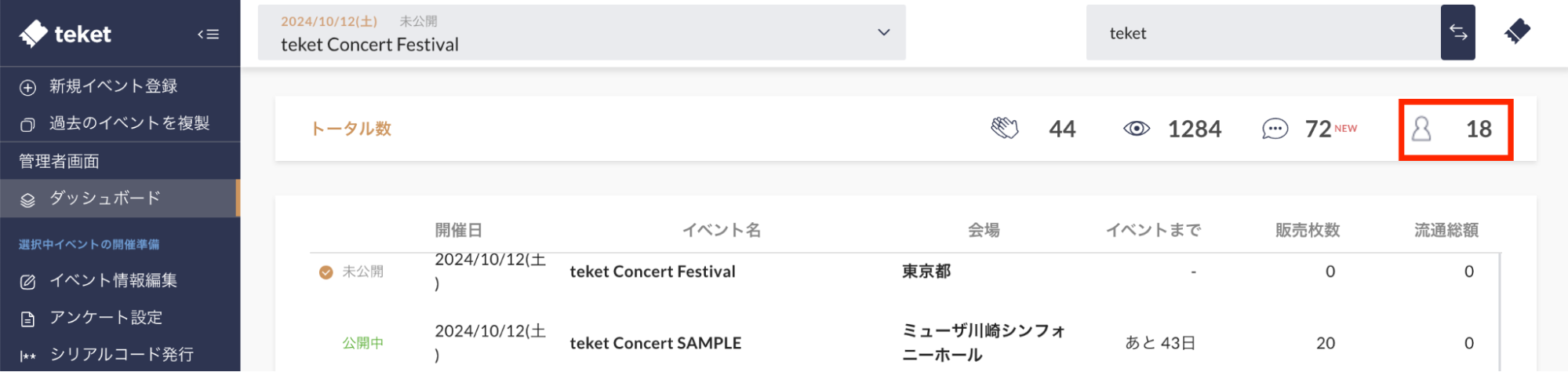Collapse the sidebar with arrow icon
1568x372 pixels.
point(208,34)
